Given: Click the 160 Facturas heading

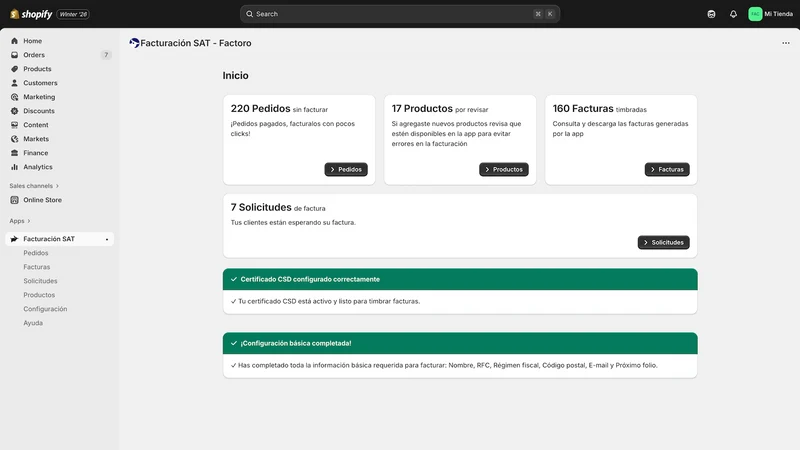Looking at the screenshot, I should (x=583, y=109).
